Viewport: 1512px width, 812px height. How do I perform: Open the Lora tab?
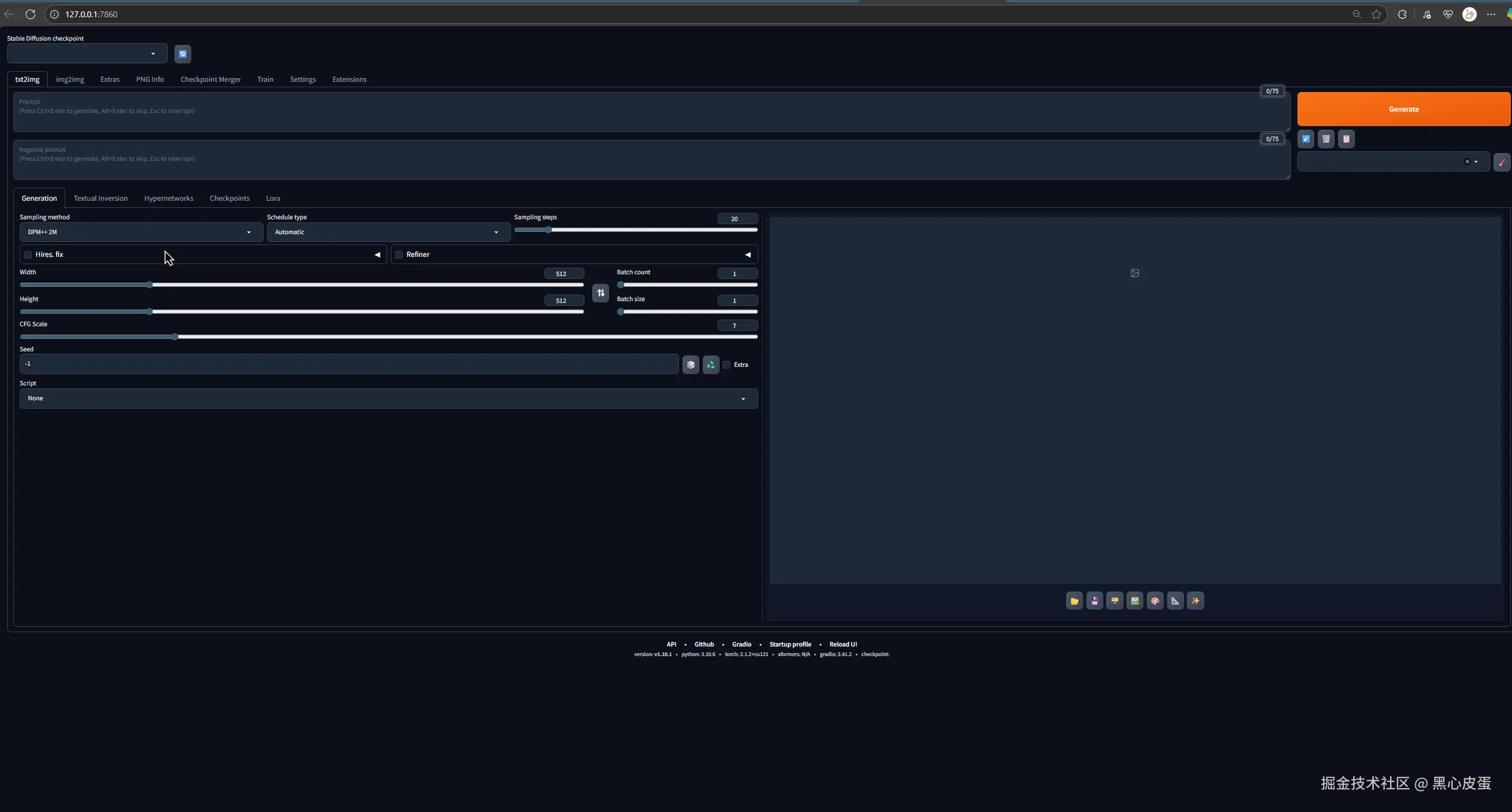(x=273, y=198)
